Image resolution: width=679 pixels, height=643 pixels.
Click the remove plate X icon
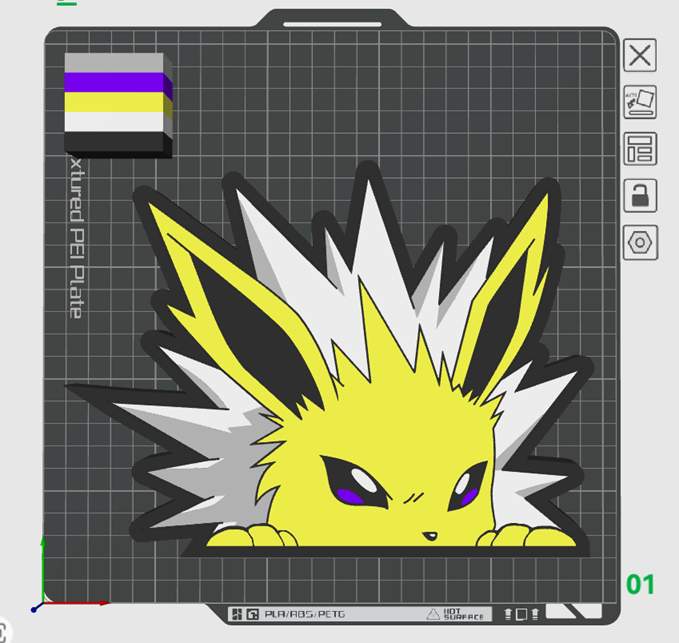pyautogui.click(x=640, y=56)
